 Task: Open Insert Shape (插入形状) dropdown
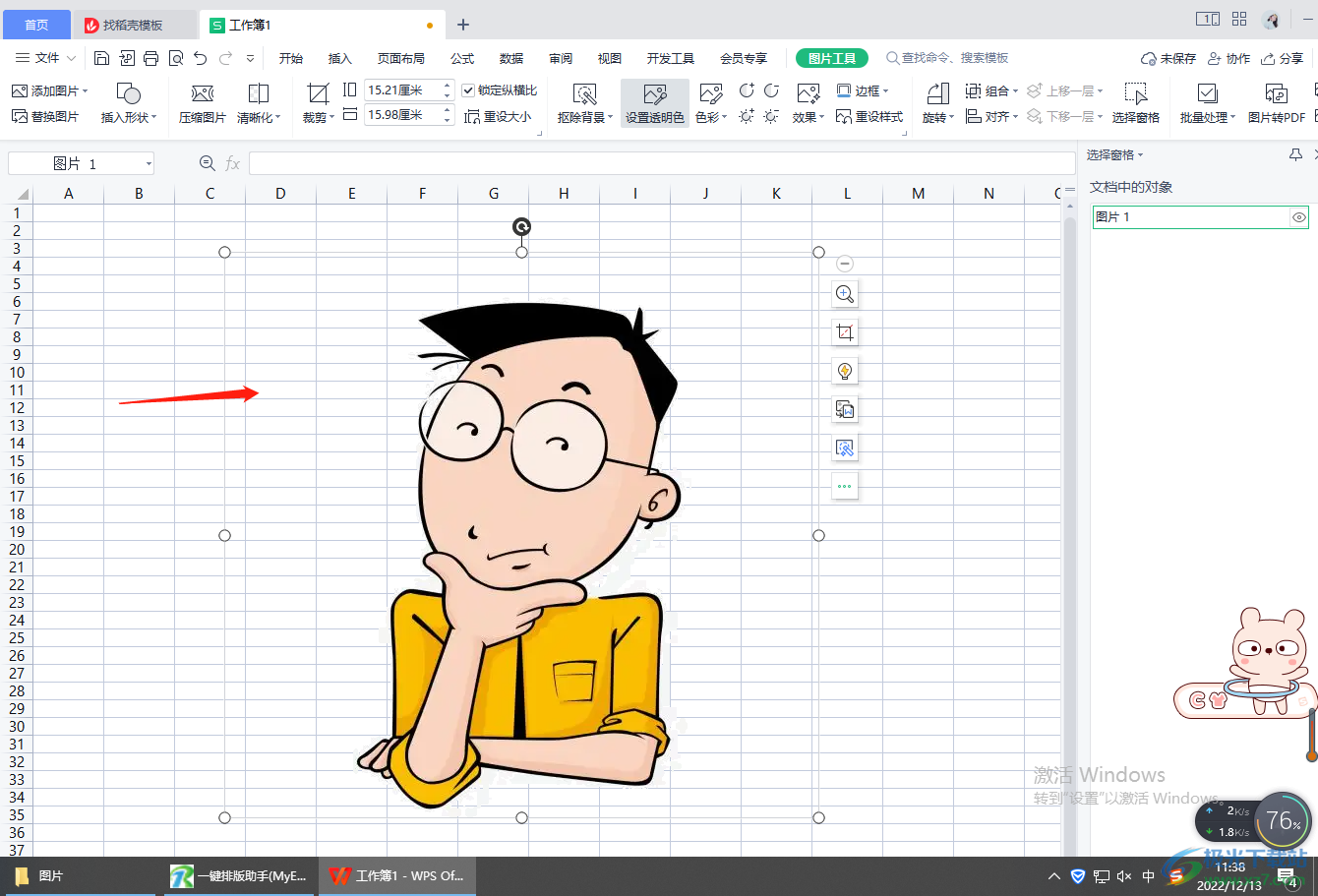[129, 103]
